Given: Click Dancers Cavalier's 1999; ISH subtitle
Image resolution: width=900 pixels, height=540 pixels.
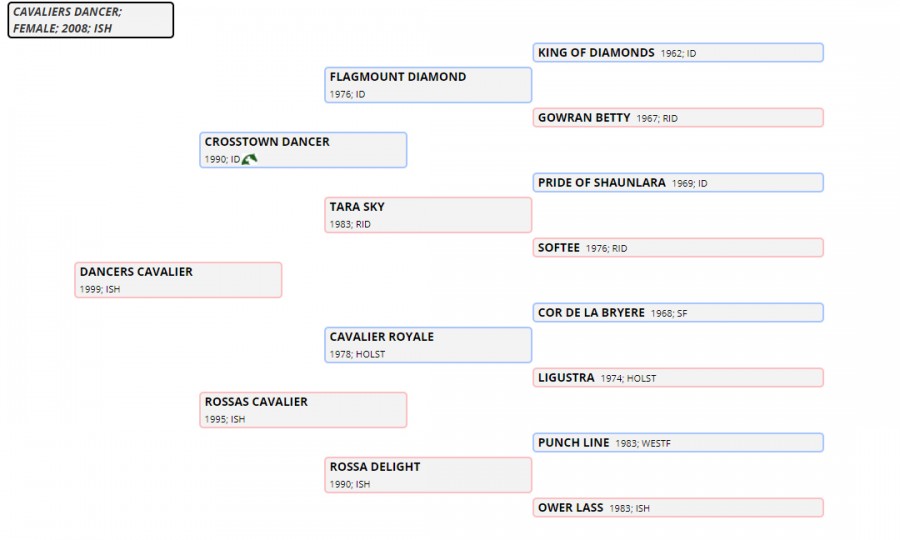Looking at the screenshot, I should pyautogui.click(x=100, y=289).
